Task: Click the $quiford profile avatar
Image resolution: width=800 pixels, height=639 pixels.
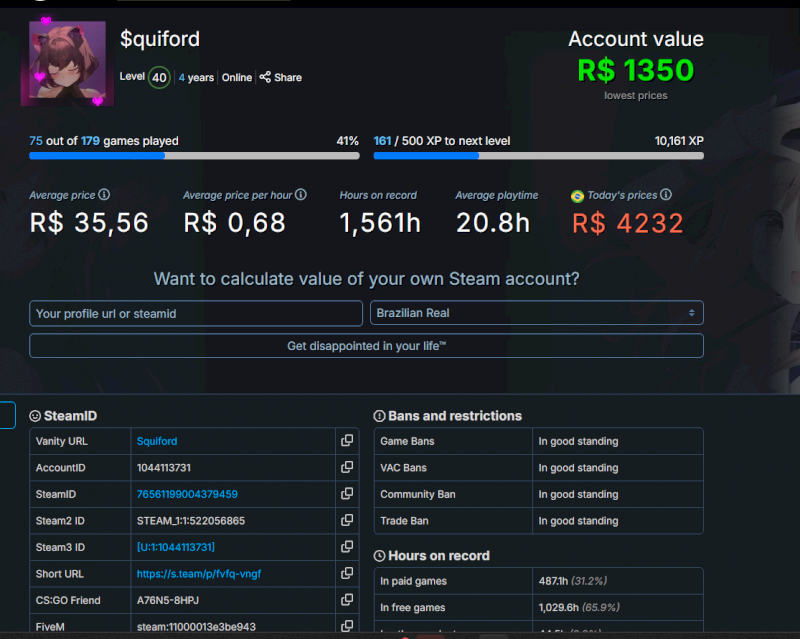Action: [67, 60]
